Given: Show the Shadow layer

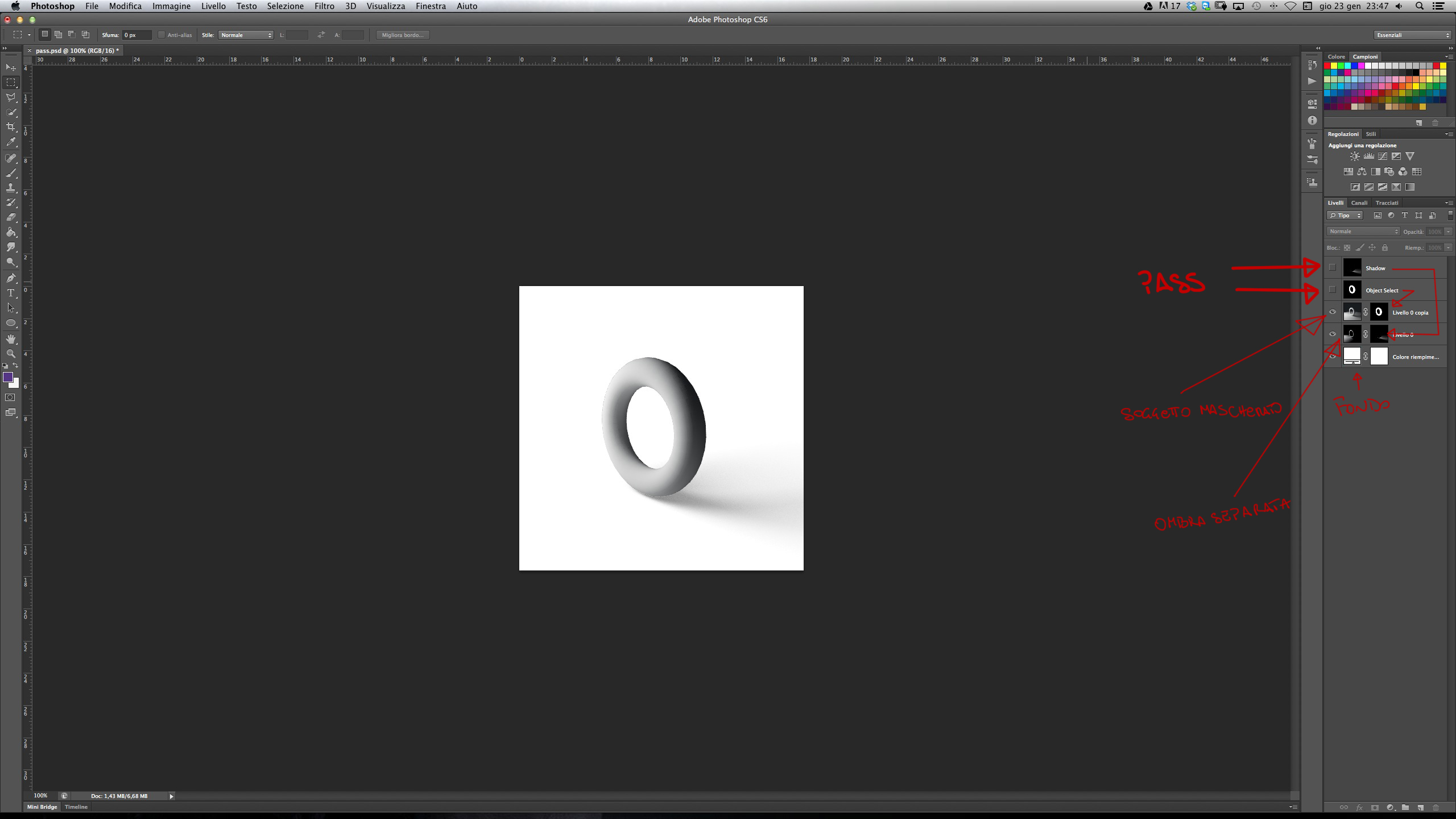Looking at the screenshot, I should (x=1332, y=268).
